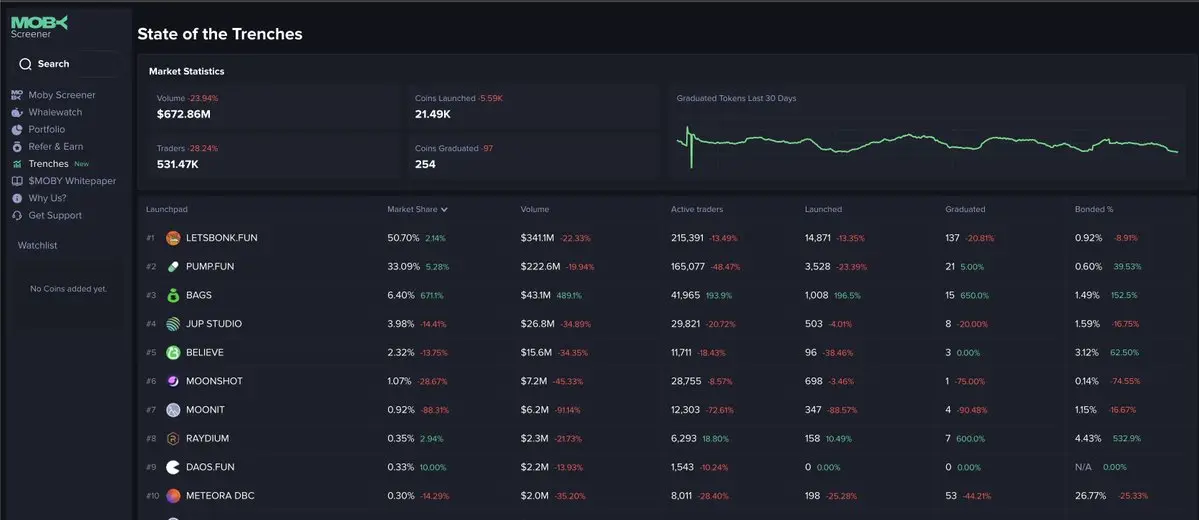
Task: Click into the Search field
Action: pos(68,64)
